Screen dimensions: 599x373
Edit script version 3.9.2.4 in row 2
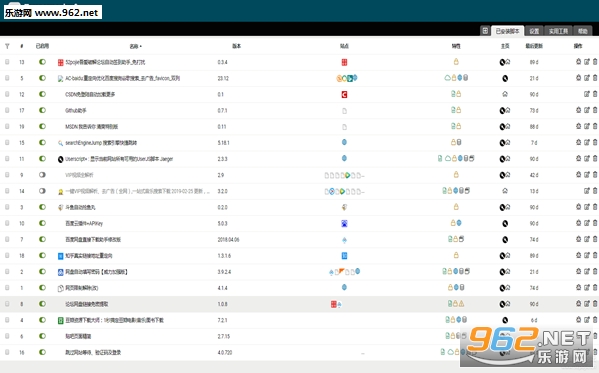tap(587, 271)
